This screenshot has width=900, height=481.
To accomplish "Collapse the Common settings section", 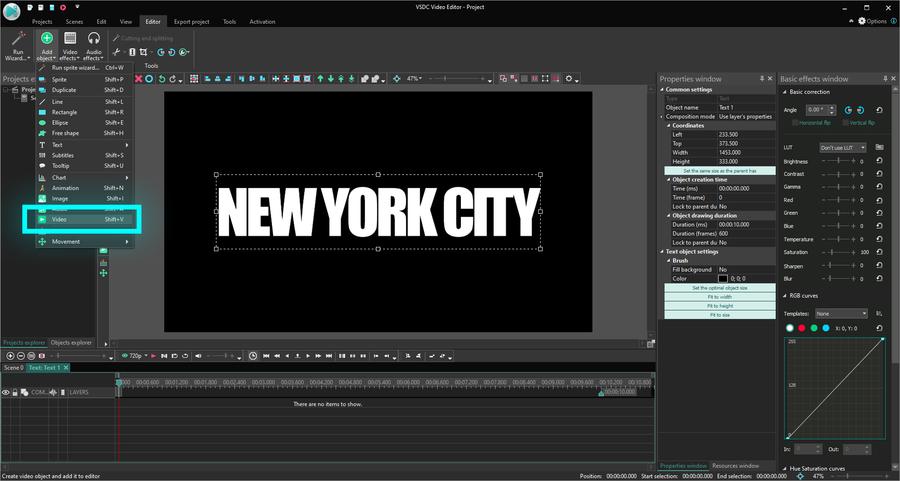I will tap(662, 90).
